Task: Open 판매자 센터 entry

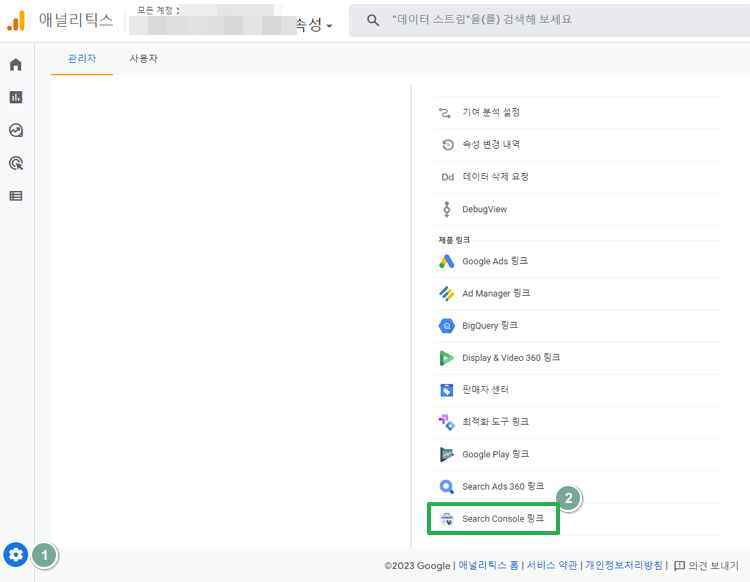Action: pyautogui.click(x=576, y=390)
